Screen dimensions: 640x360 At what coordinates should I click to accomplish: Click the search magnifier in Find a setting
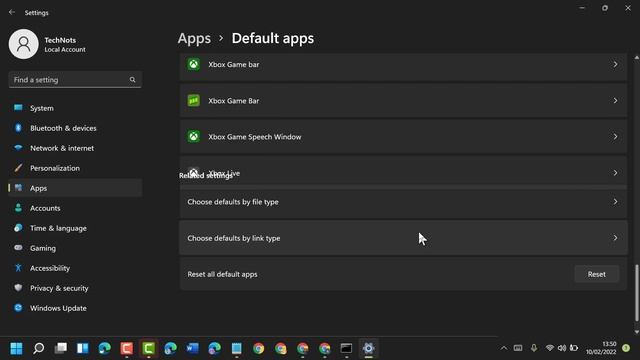click(133, 80)
